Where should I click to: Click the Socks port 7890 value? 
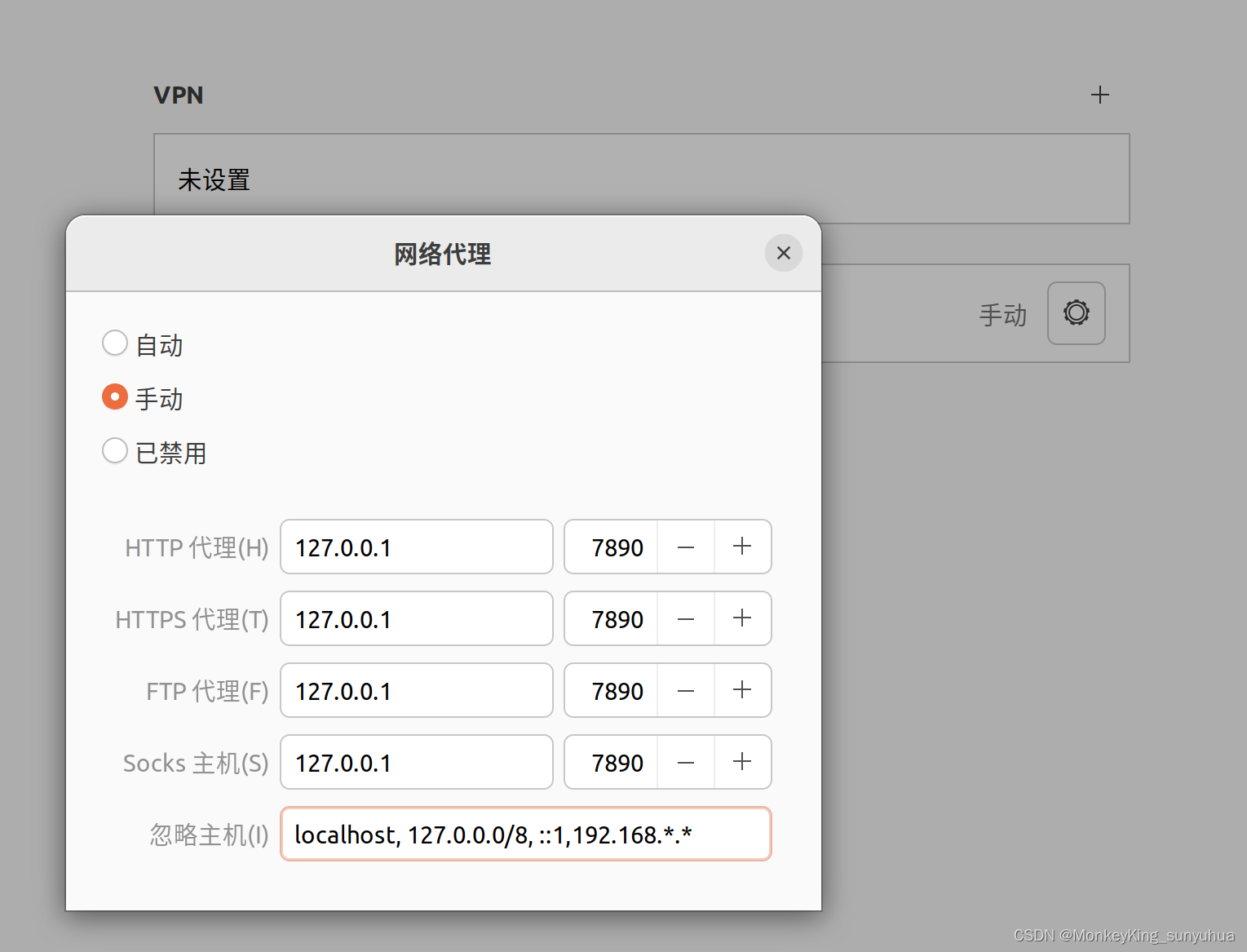point(617,764)
